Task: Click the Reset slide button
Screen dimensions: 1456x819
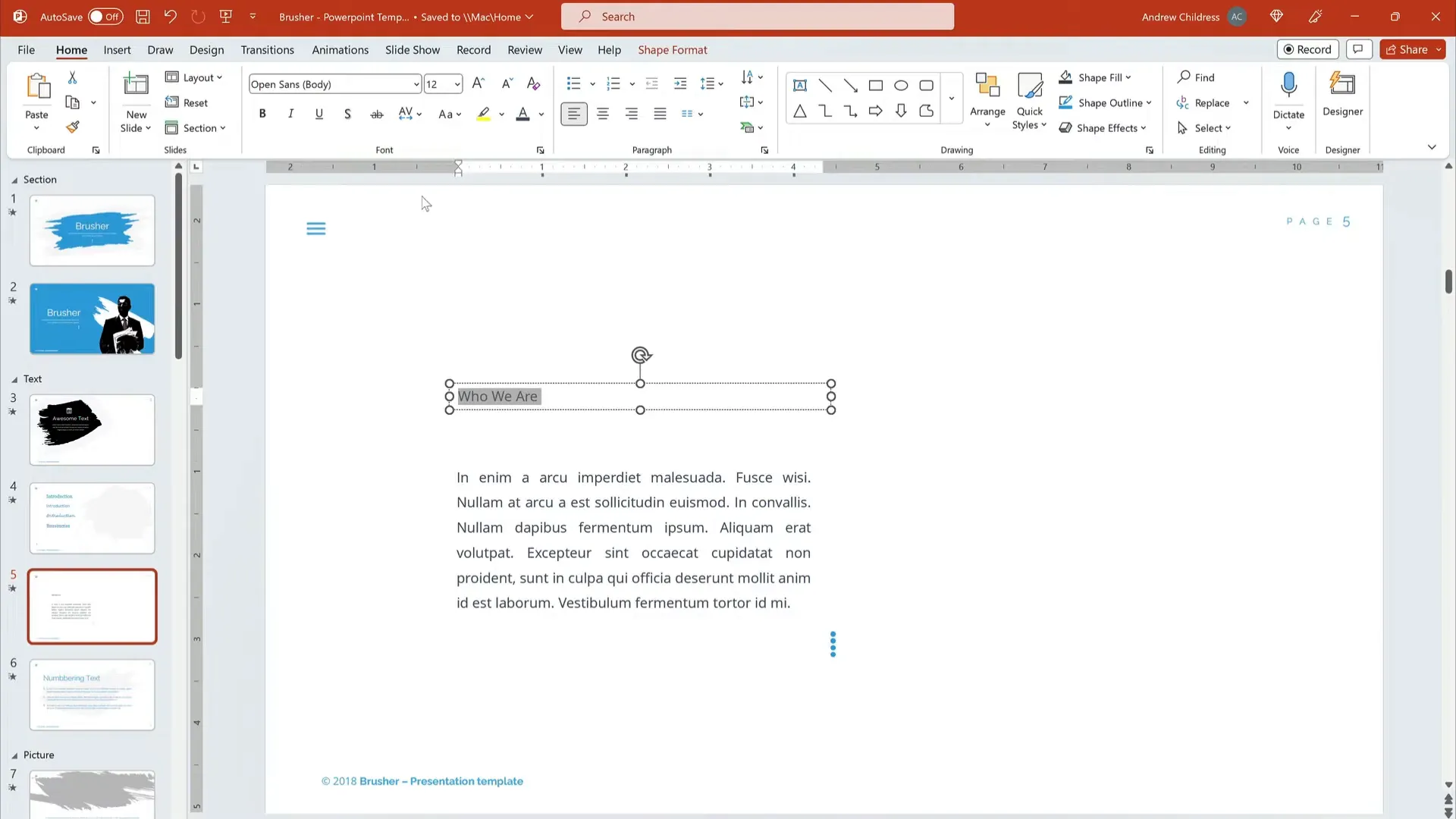Action: coord(187,102)
